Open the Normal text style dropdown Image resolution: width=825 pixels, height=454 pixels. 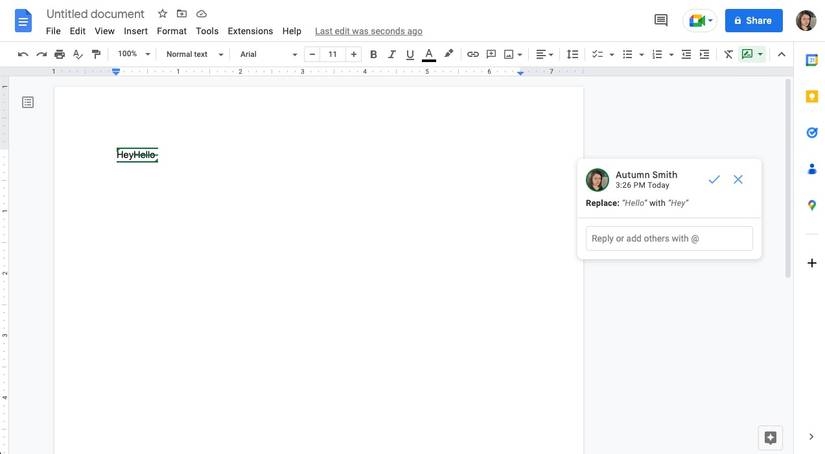tap(194, 54)
